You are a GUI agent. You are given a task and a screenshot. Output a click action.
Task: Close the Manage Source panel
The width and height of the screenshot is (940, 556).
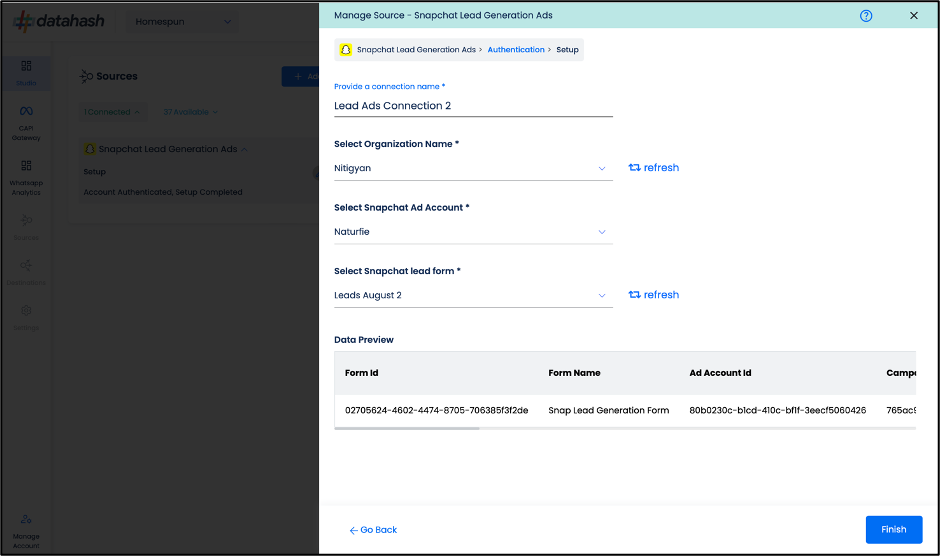pos(914,16)
